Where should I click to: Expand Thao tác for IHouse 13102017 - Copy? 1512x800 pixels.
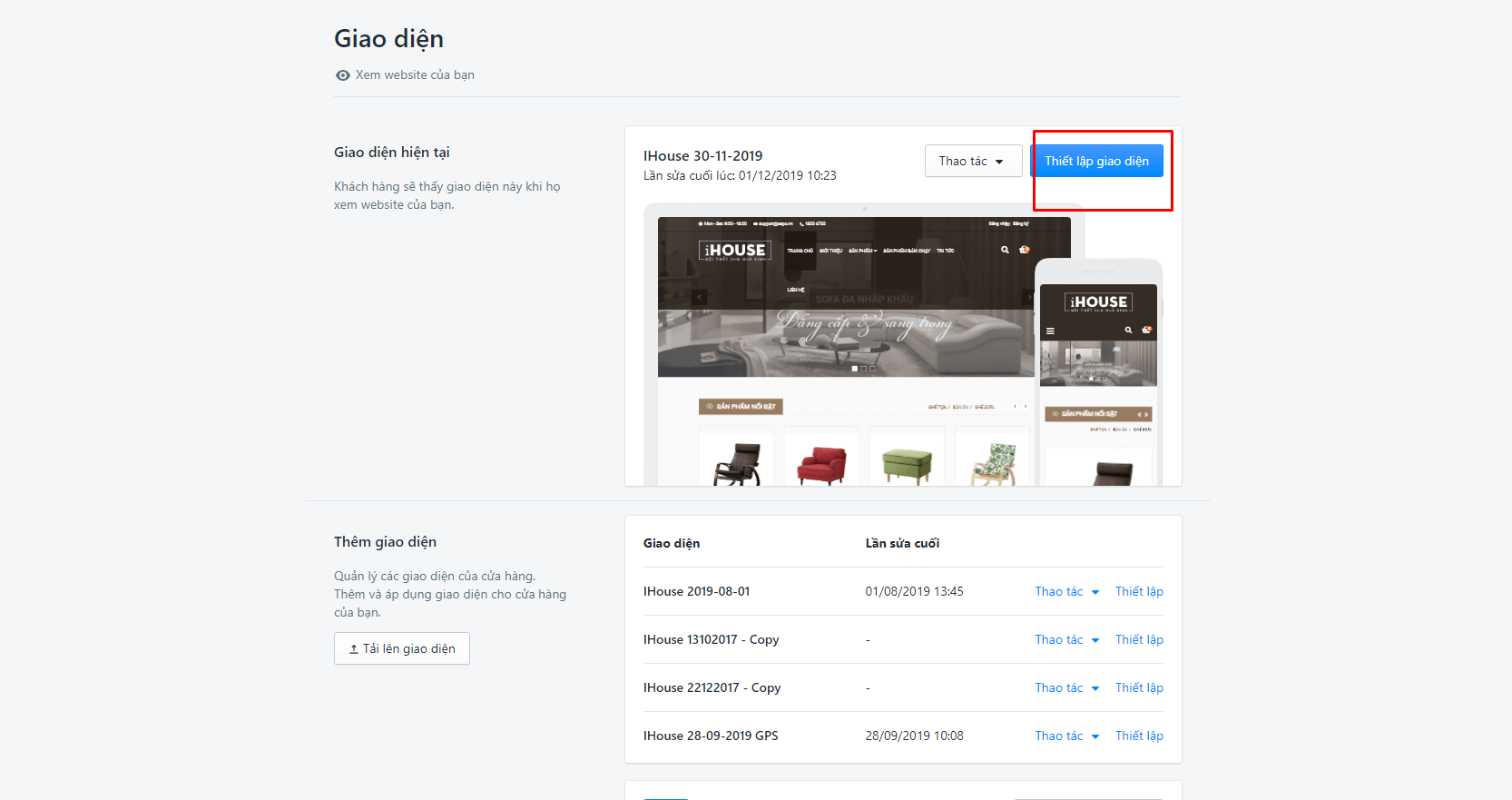(x=1067, y=639)
